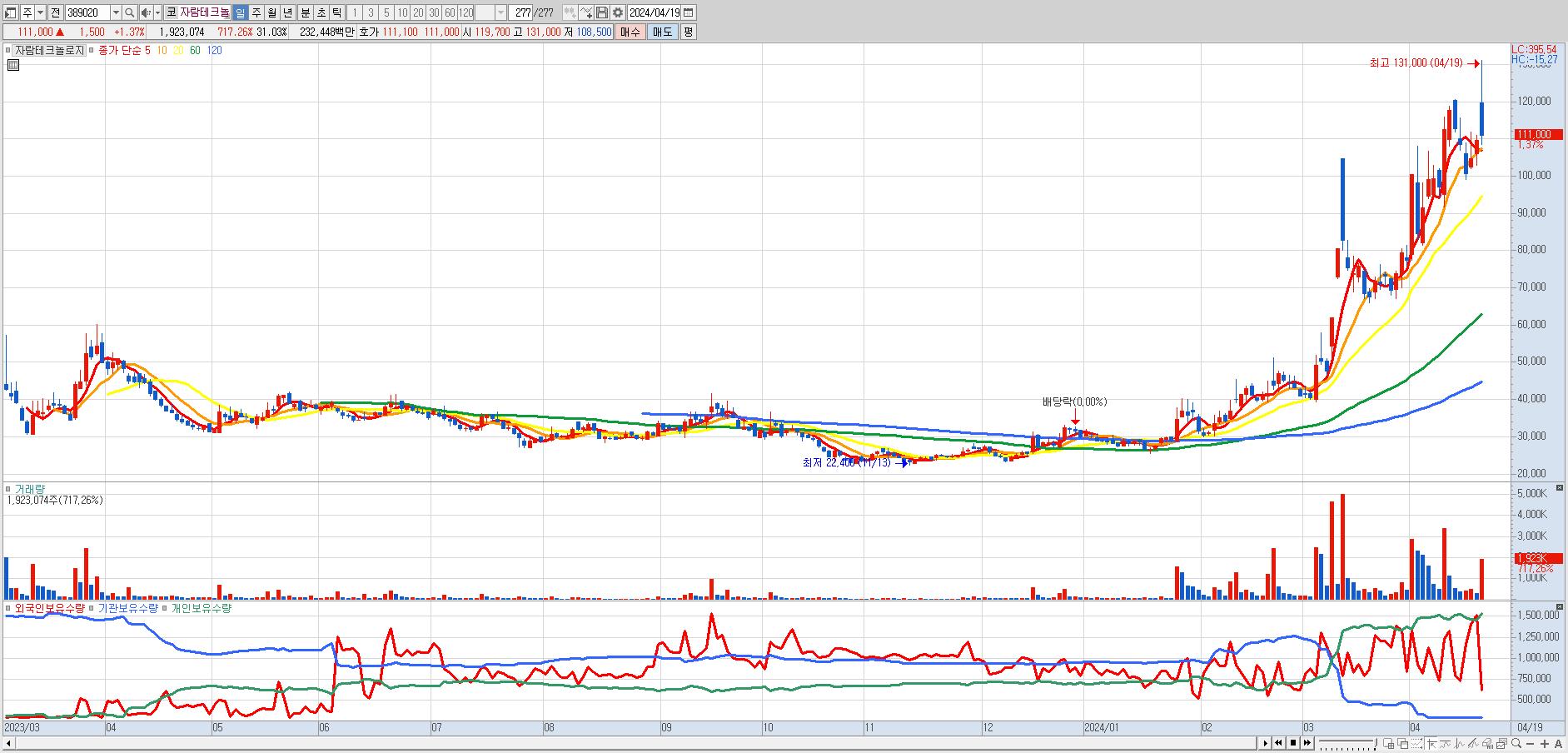Select the 월 monthly period toggle
Image resolution: width=1568 pixels, height=753 pixels.
tap(272, 12)
